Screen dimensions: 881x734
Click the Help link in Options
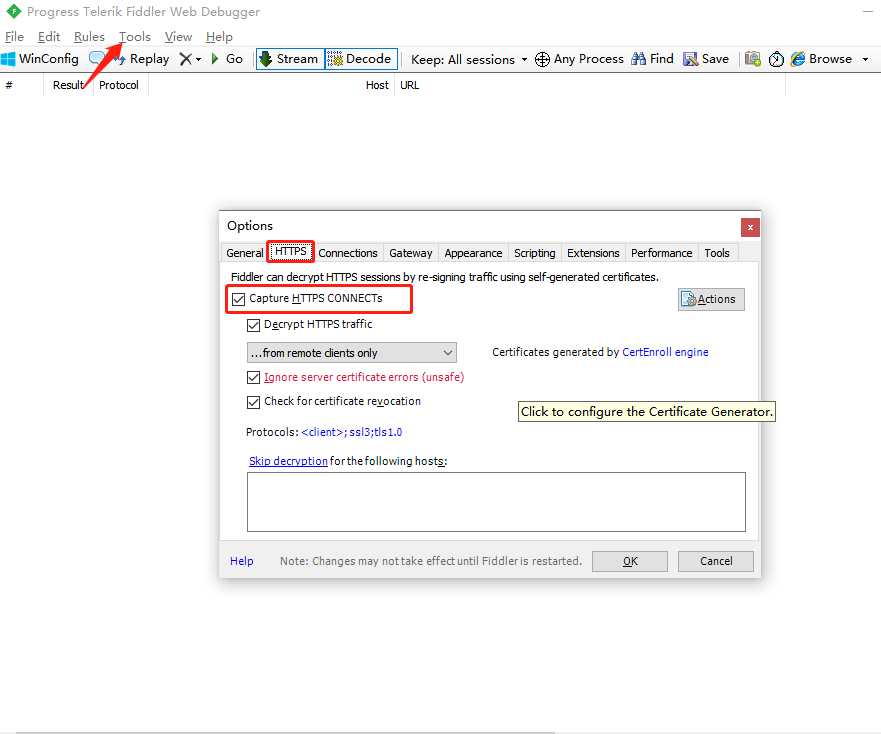pos(242,561)
